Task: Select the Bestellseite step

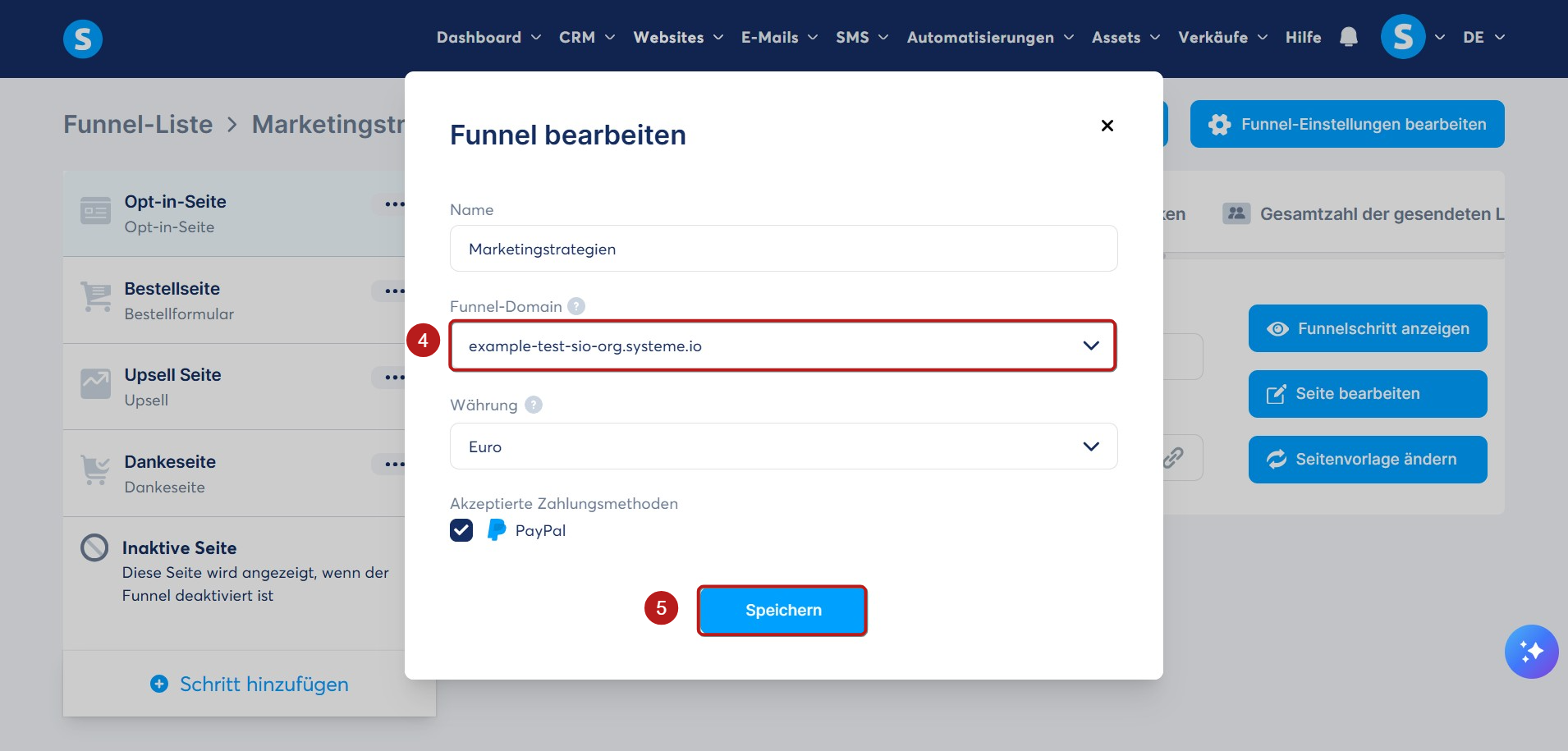Action: tap(234, 300)
